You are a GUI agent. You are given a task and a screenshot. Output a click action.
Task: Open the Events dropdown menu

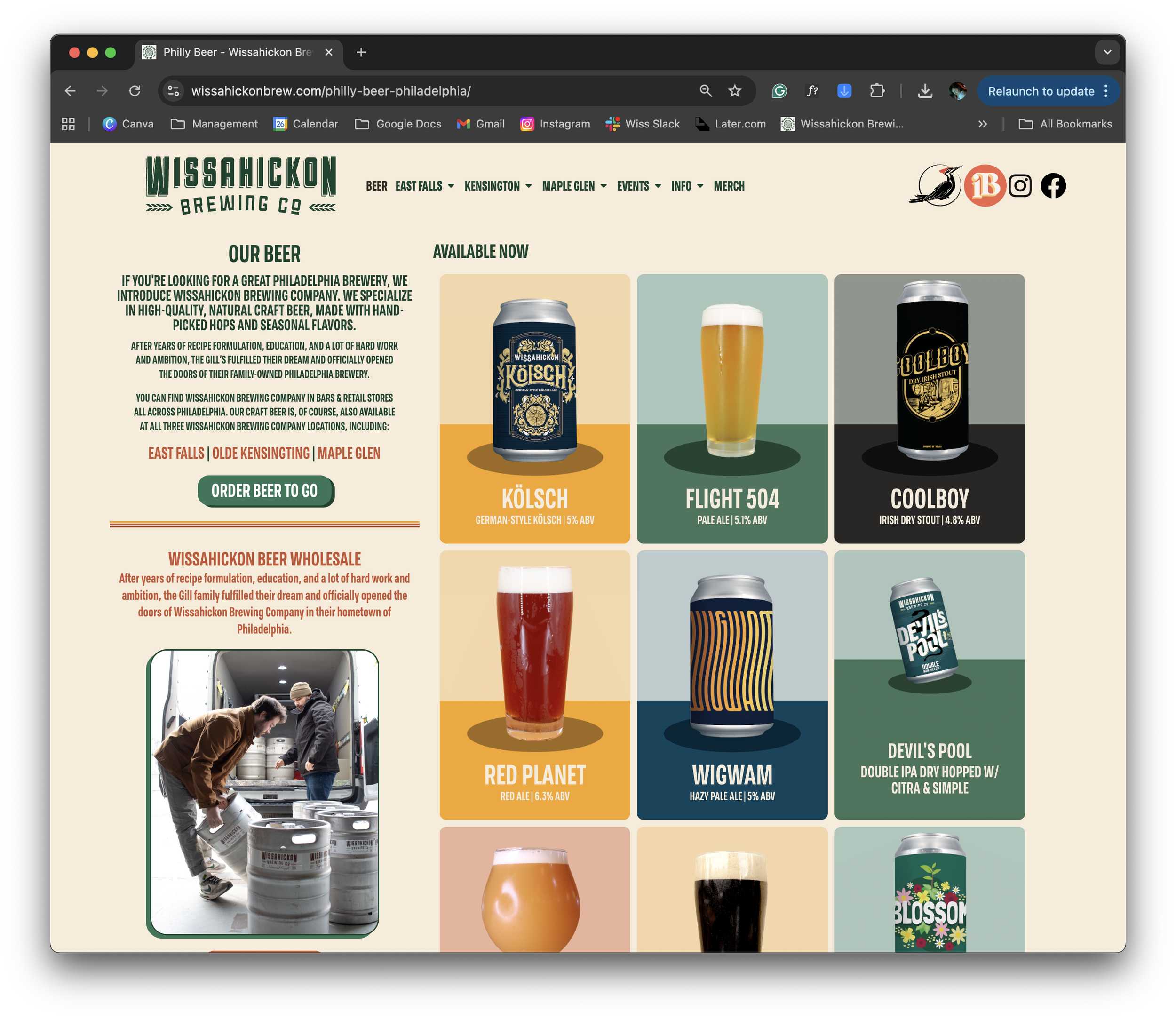tap(639, 186)
